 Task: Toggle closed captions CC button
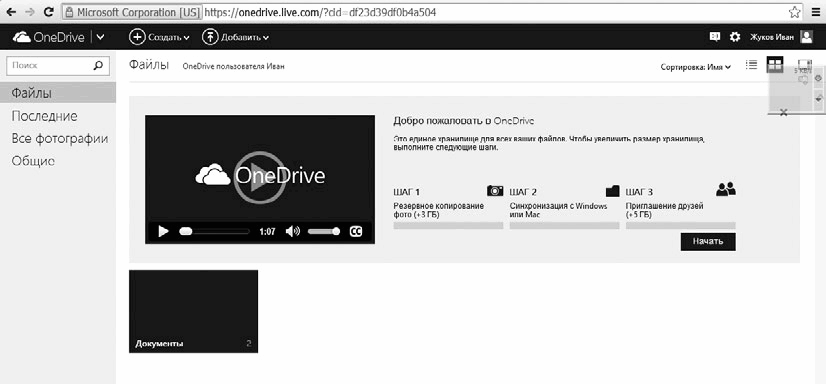click(356, 231)
